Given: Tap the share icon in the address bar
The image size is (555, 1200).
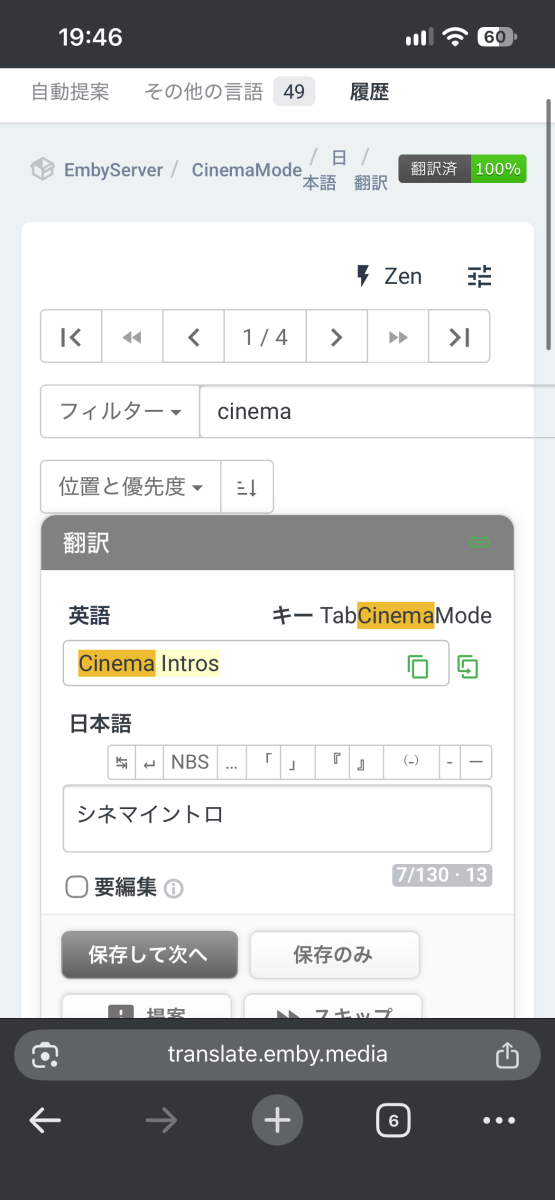Looking at the screenshot, I should point(507,1054).
